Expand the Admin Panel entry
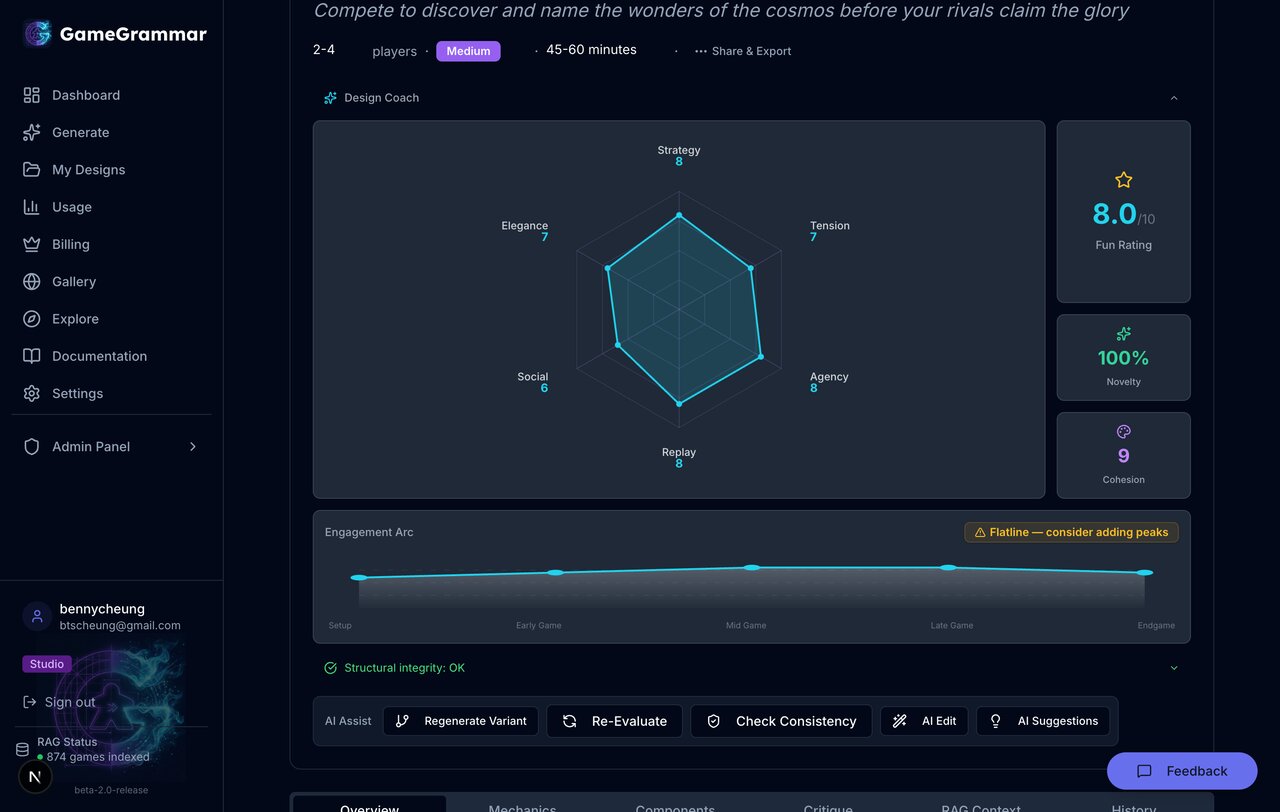This screenshot has height=812, width=1280. pos(192,447)
